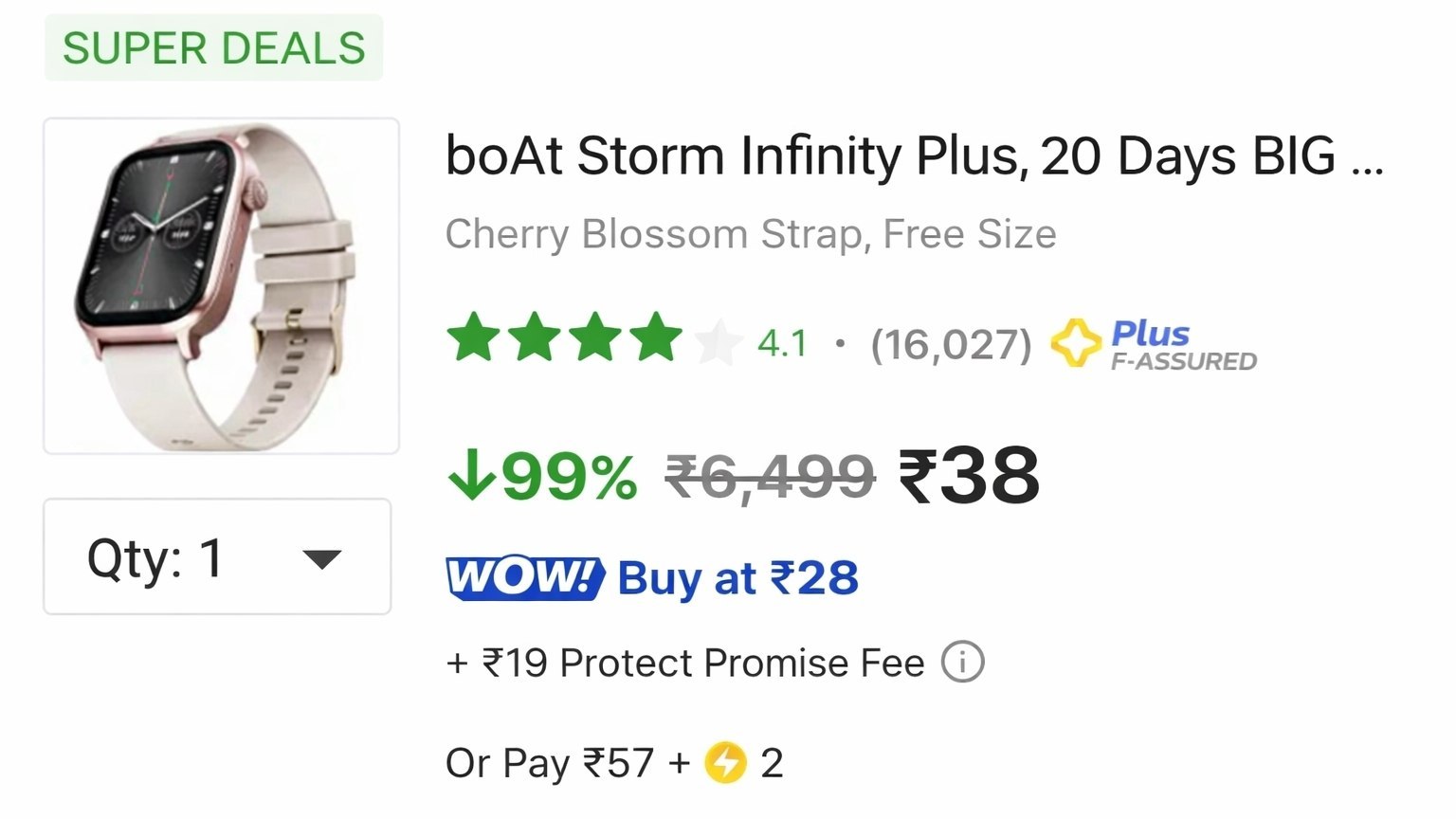Click the ₹19 Protect Promise Fee text

point(684,663)
